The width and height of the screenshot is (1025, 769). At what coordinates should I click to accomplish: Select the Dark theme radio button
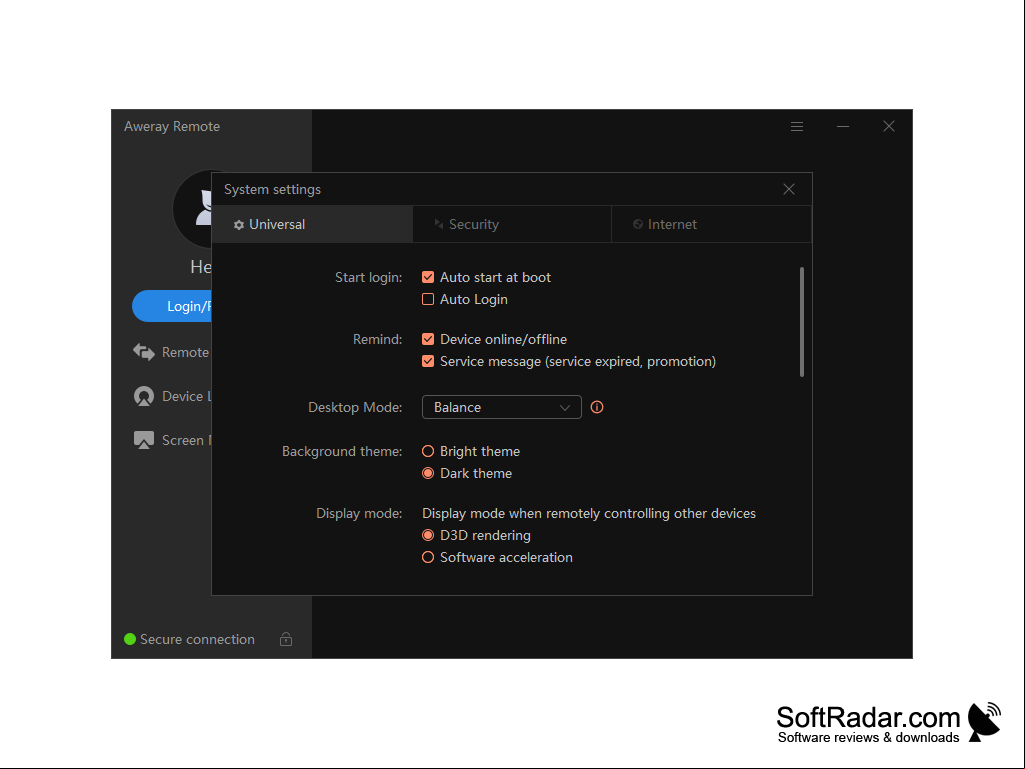point(428,473)
